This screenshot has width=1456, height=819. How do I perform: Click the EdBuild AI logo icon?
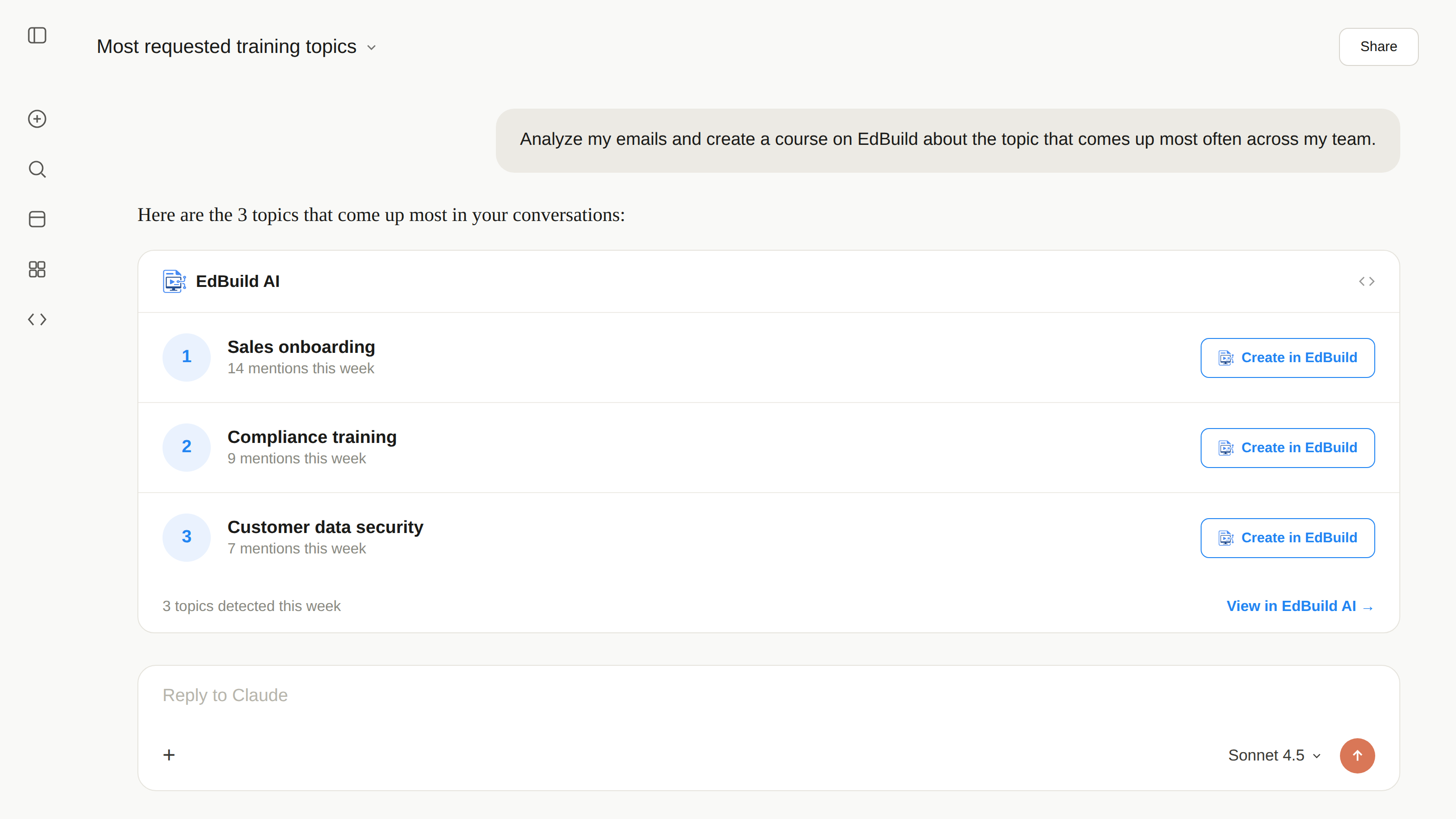[174, 281]
